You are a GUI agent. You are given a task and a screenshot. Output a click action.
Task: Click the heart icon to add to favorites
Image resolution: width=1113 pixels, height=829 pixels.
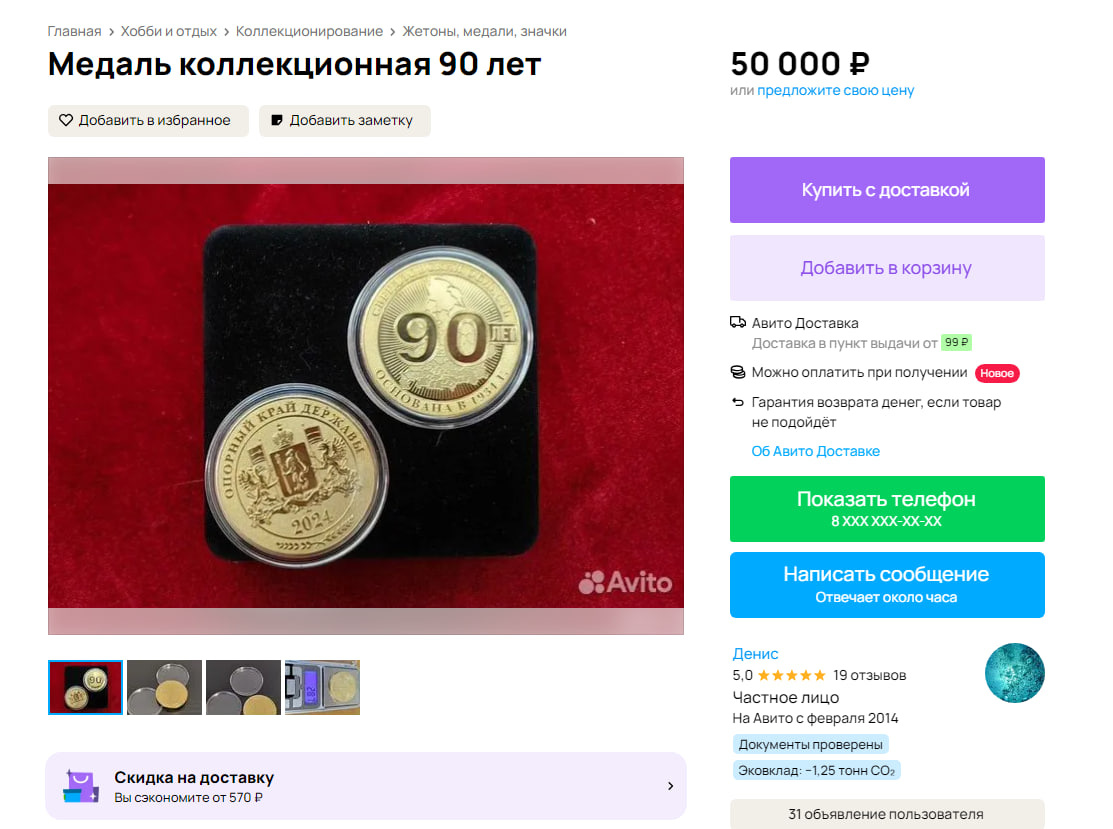pos(66,120)
